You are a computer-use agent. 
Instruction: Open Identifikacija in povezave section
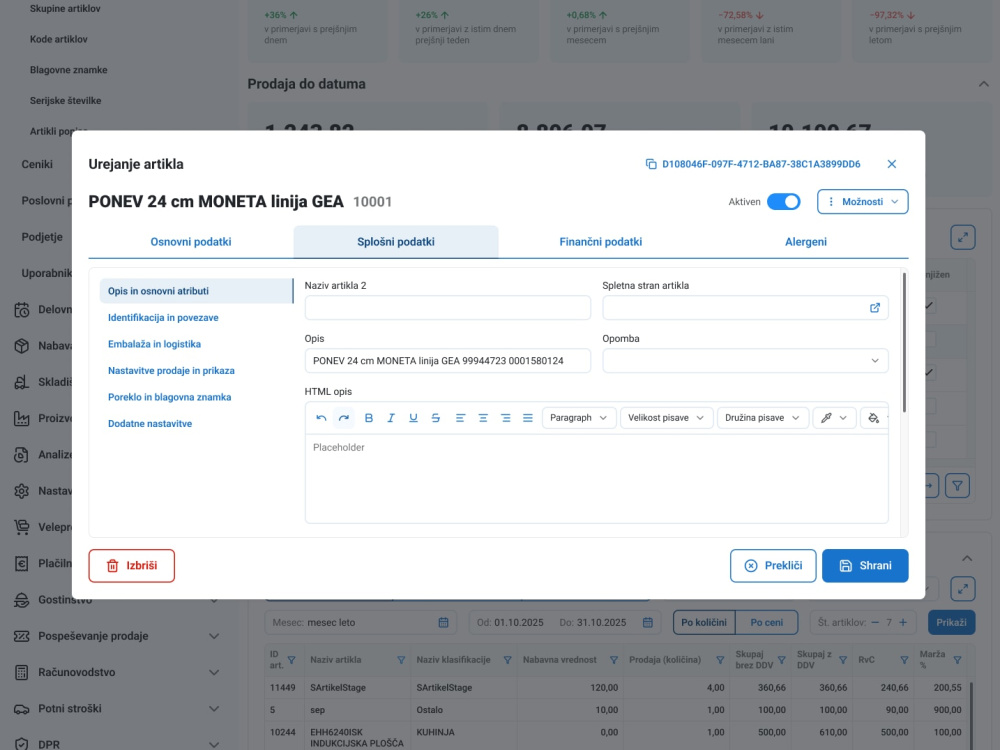point(163,318)
